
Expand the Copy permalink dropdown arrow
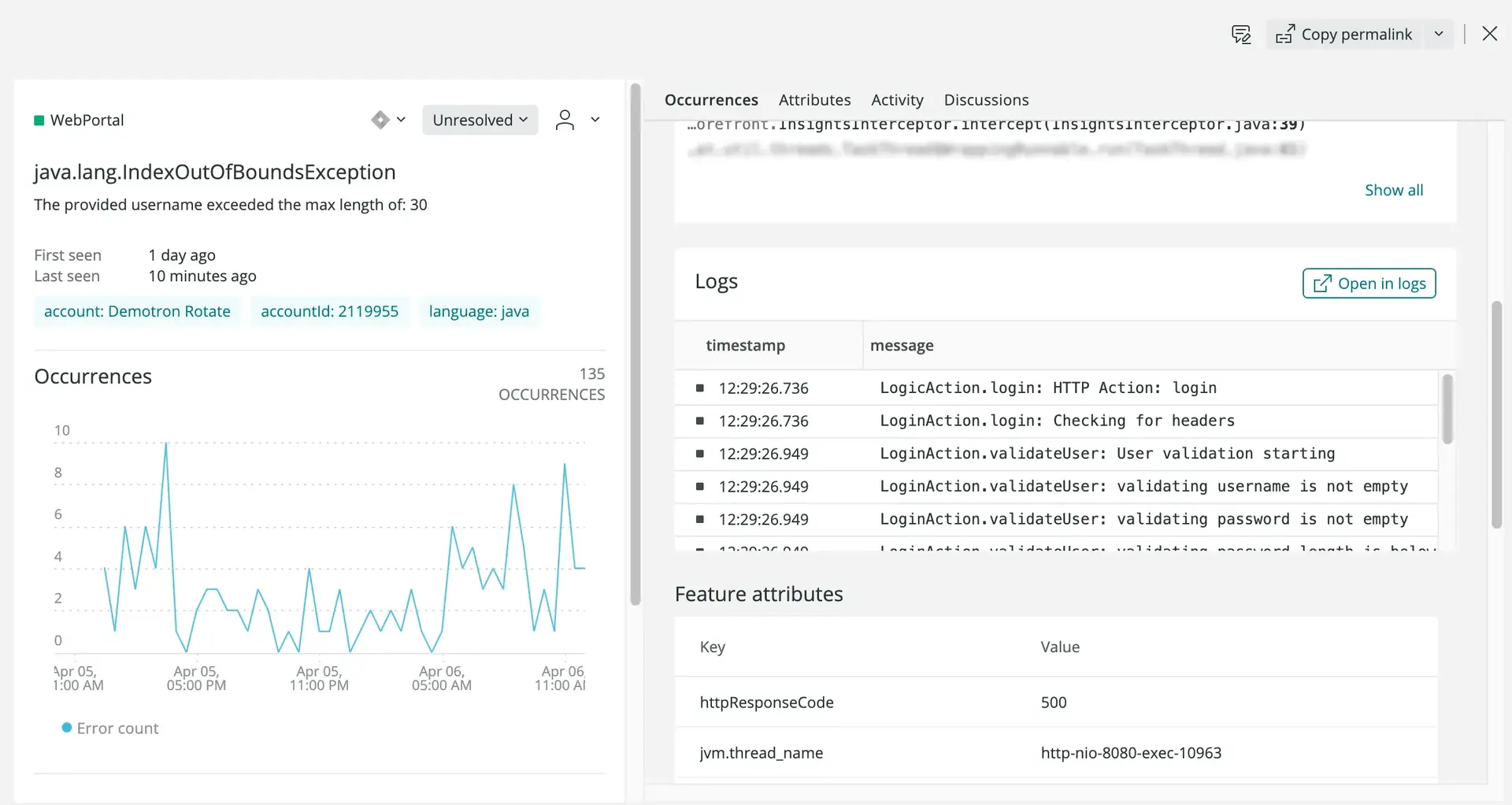pyautogui.click(x=1439, y=34)
